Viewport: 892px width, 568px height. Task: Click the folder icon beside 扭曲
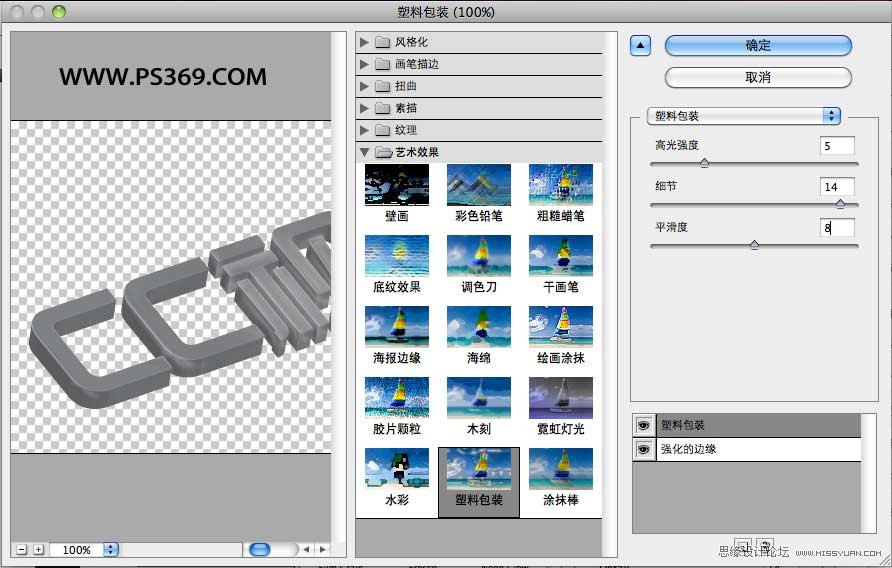(383, 87)
